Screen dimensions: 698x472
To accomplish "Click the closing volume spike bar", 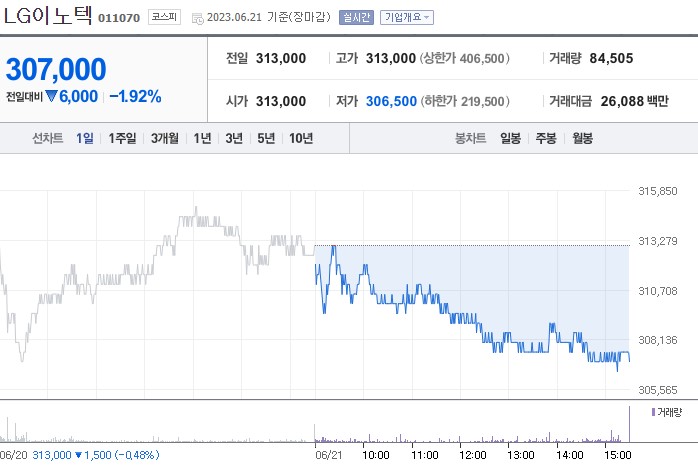I will point(629,423).
